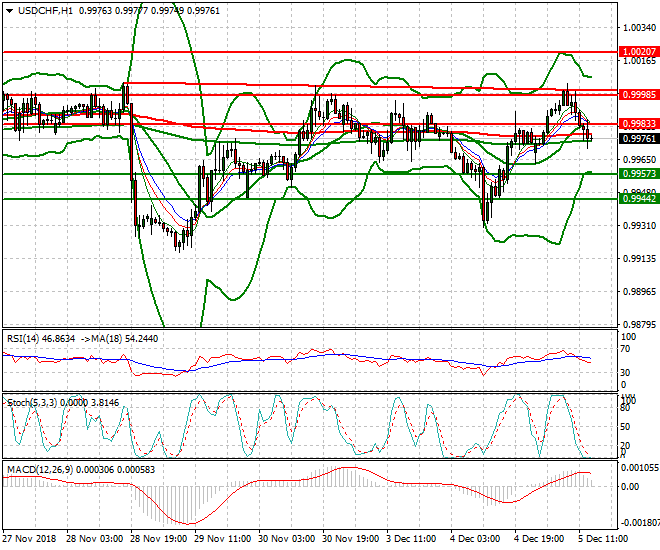This screenshot has height=550, width=660.
Task: Select the green 0.99442 support price label
Action: [x=639, y=199]
